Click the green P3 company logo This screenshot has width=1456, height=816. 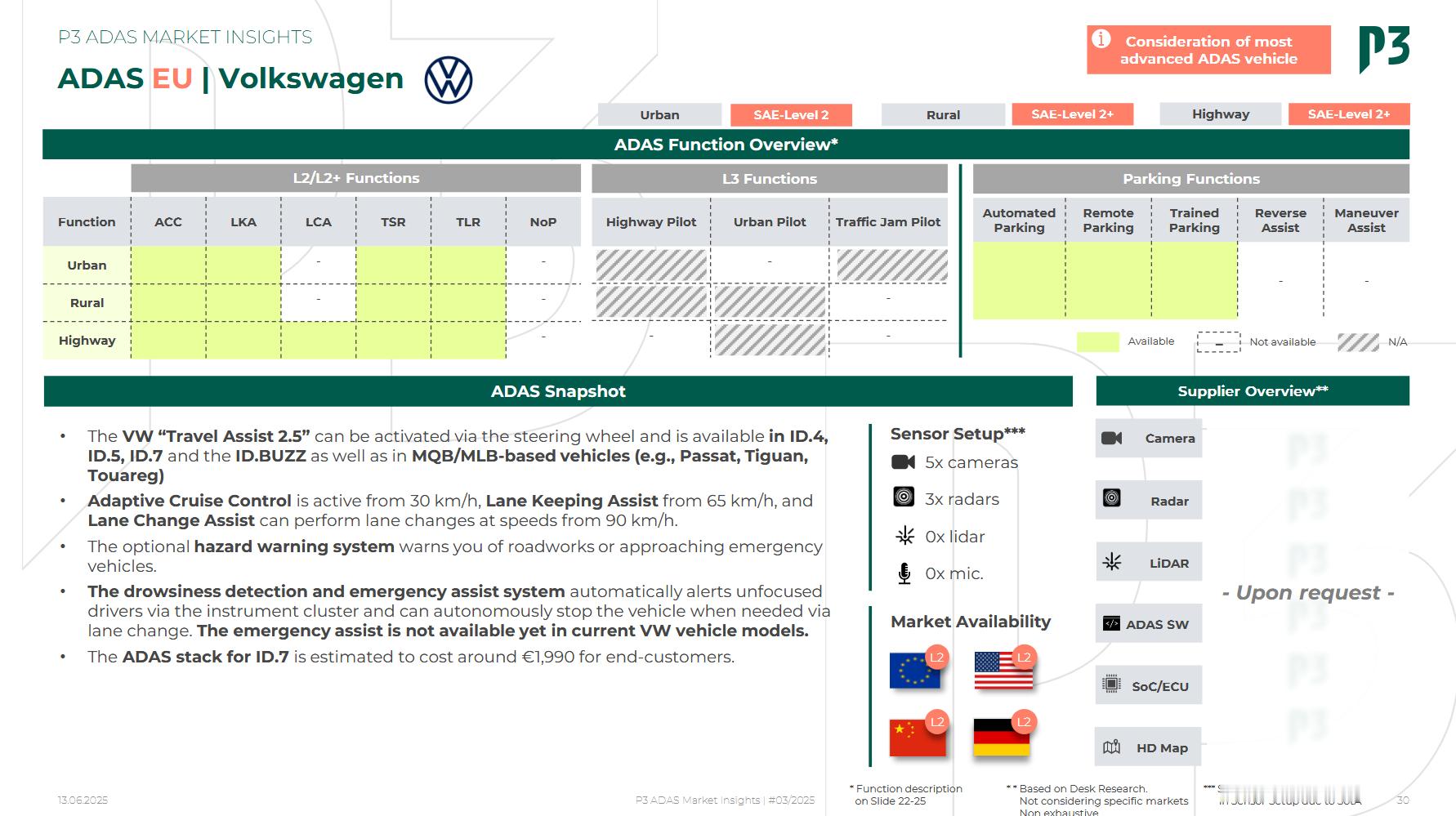point(1384,49)
